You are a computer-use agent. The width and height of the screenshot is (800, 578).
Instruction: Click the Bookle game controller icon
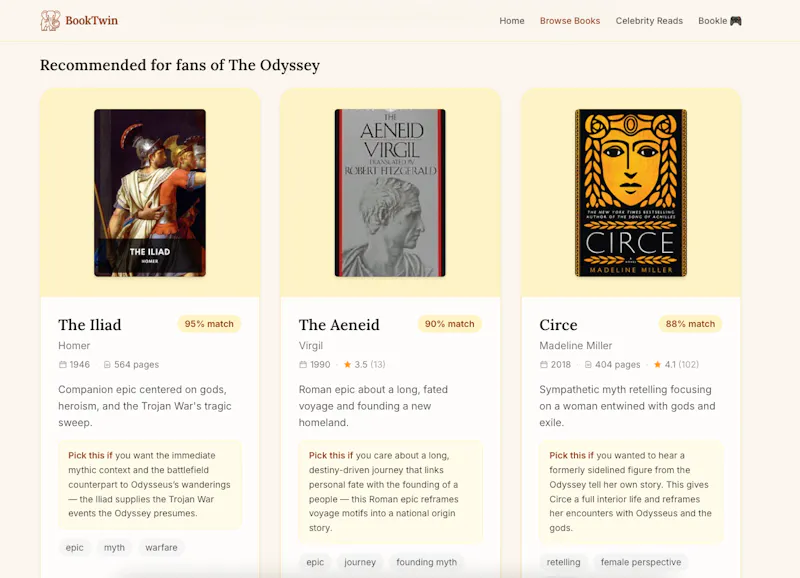735,21
